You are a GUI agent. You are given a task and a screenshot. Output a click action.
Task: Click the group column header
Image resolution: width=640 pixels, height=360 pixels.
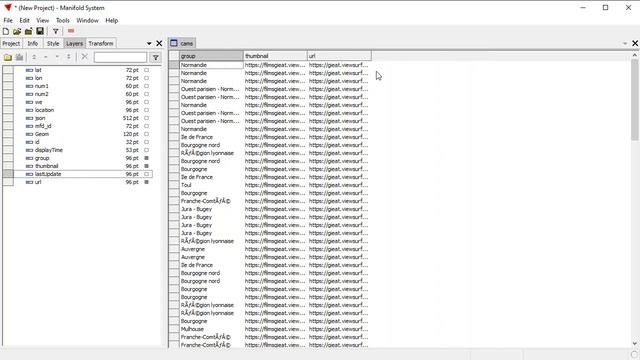coord(211,56)
